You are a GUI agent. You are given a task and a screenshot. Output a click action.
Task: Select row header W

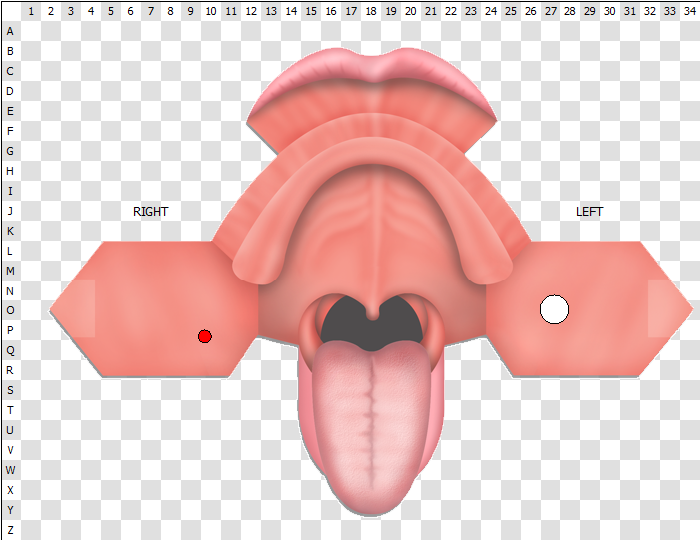[10, 470]
